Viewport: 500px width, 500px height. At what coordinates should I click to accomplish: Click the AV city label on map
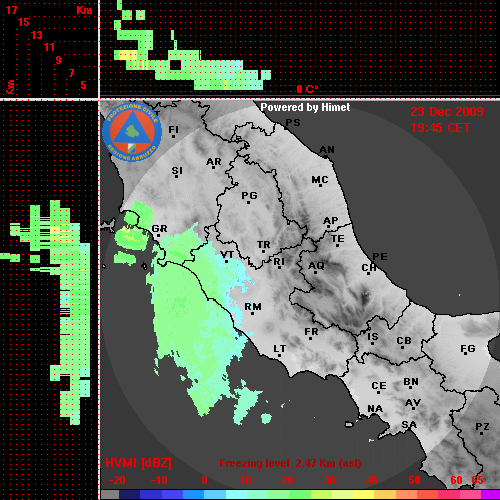[413, 403]
